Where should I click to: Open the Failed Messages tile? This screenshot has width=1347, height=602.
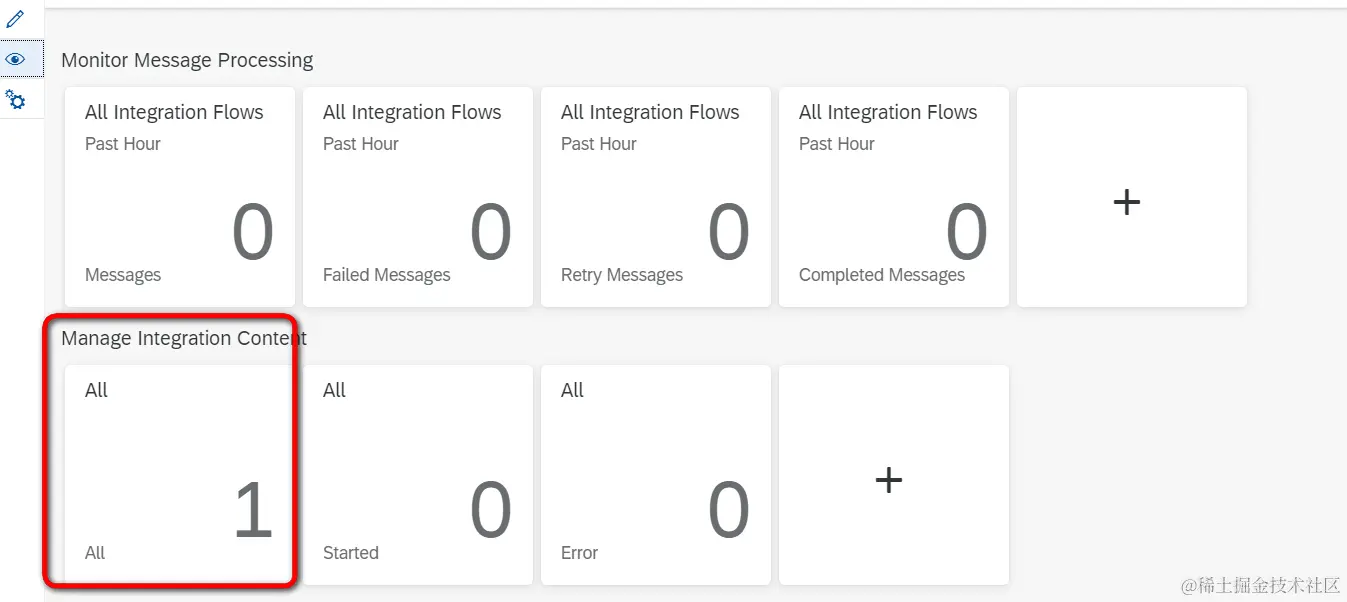tap(417, 198)
